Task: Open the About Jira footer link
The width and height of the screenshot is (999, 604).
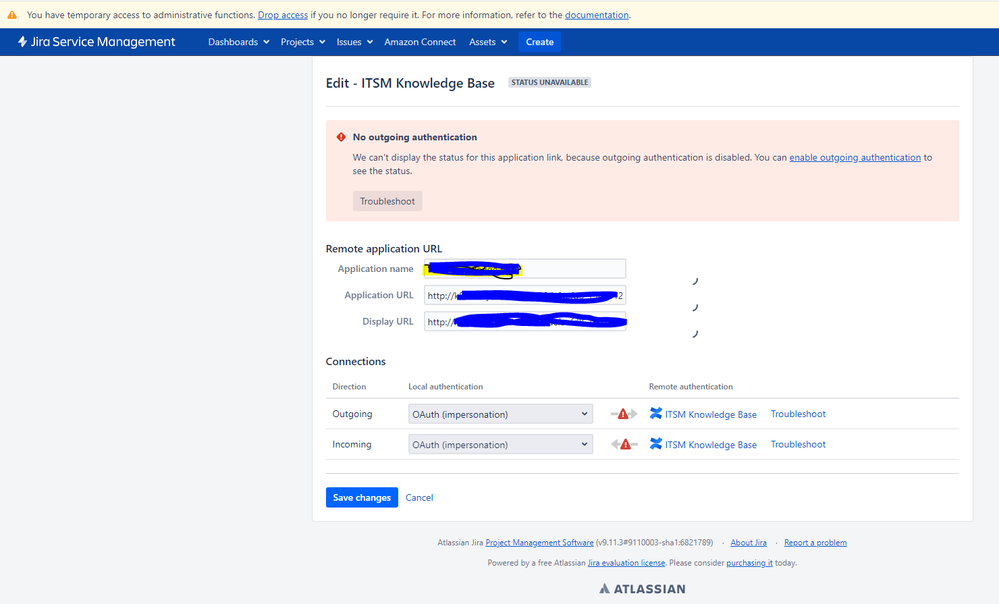Action: (x=749, y=543)
